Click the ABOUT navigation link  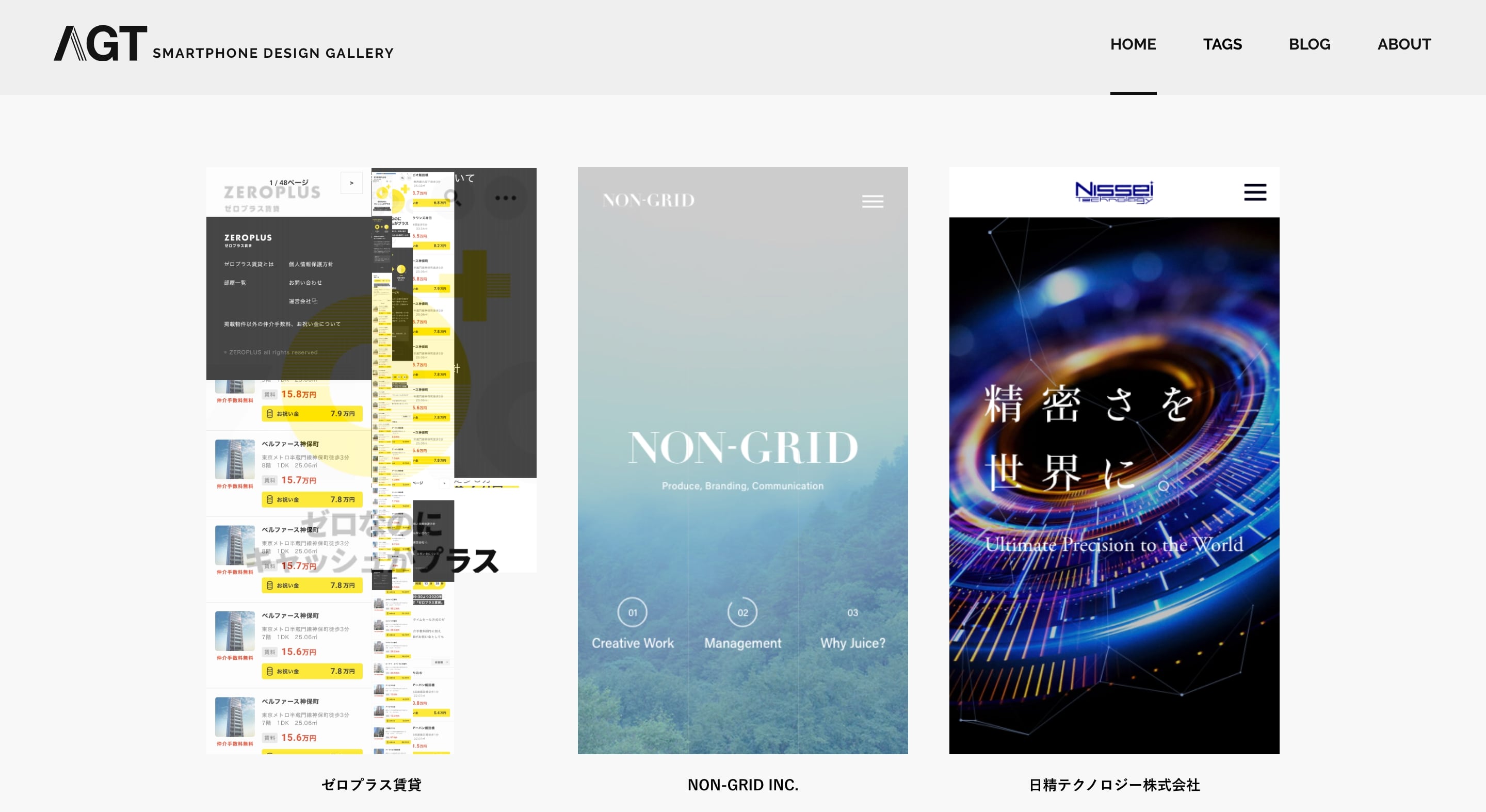pyautogui.click(x=1403, y=44)
